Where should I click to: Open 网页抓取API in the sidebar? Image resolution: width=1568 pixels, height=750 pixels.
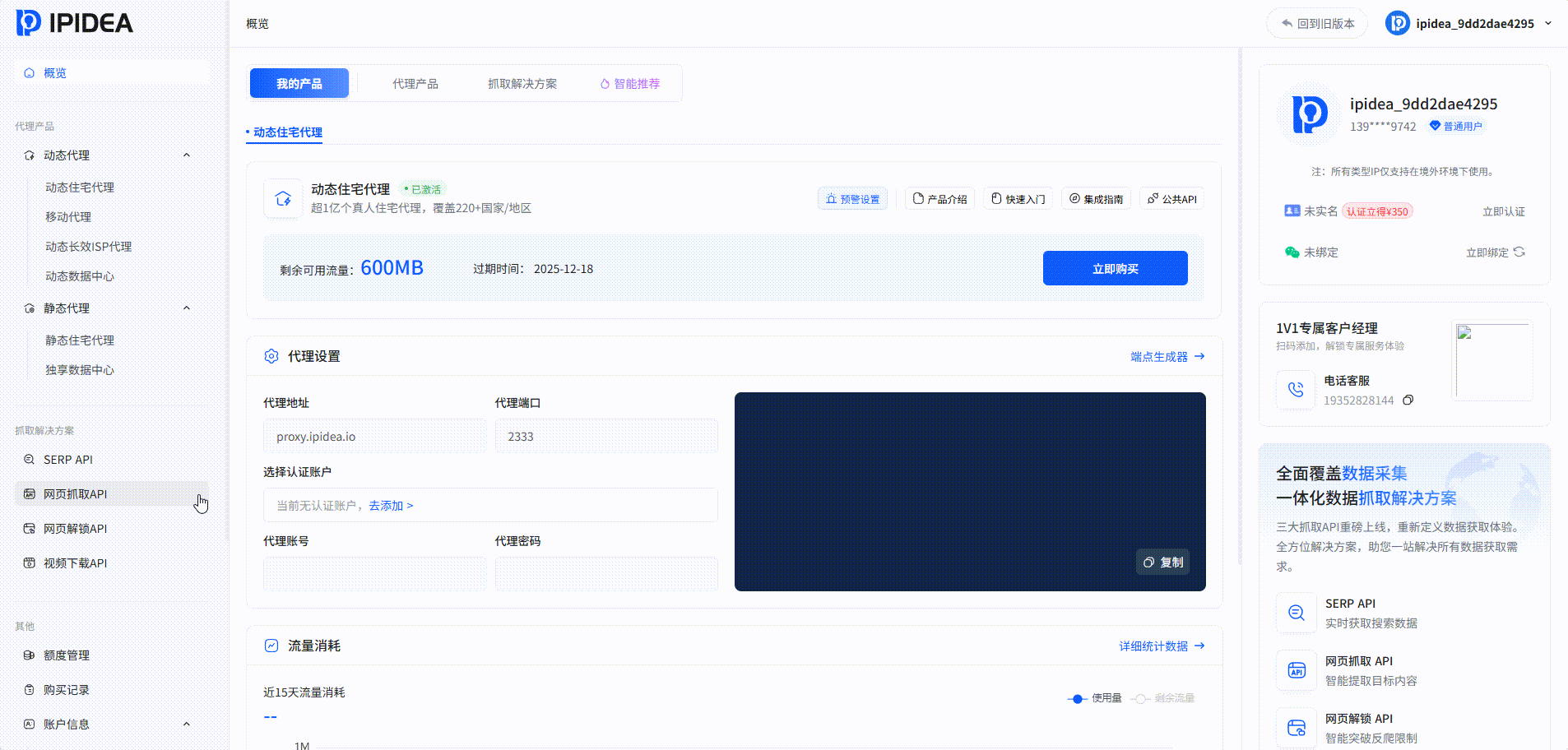[111, 494]
